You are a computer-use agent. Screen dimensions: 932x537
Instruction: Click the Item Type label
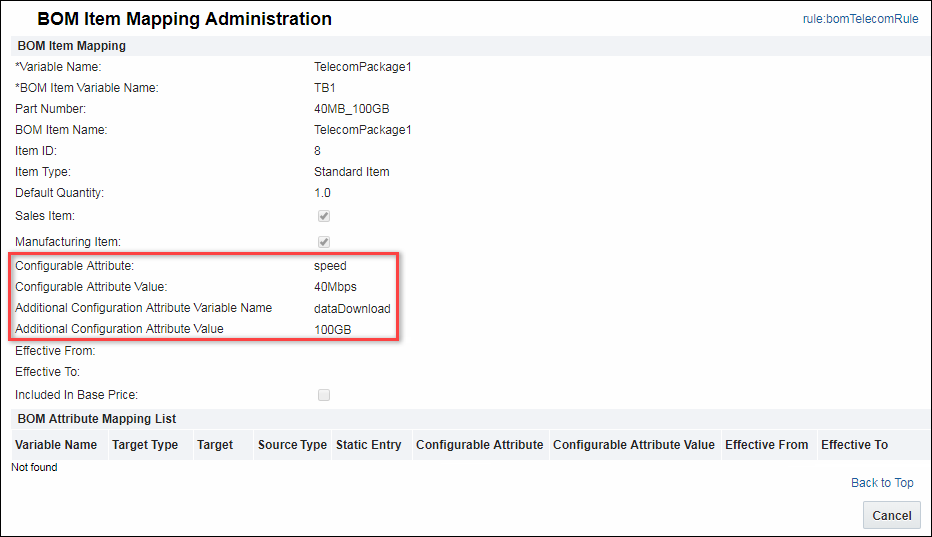coord(43,172)
